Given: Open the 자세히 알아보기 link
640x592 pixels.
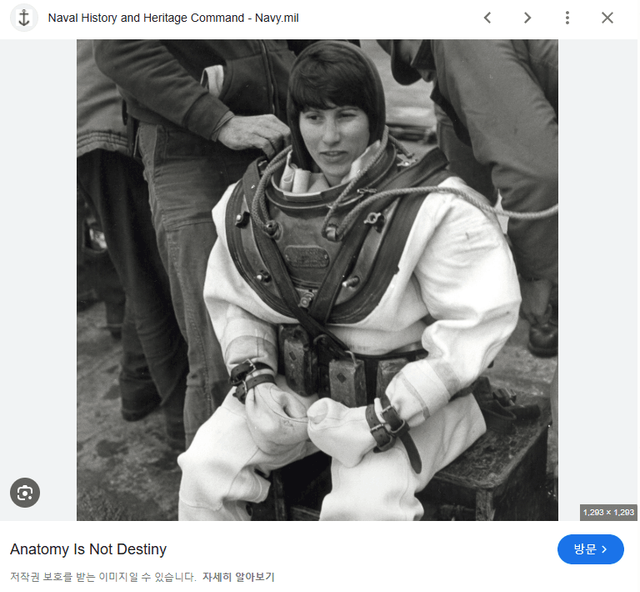Looking at the screenshot, I should tap(238, 577).
